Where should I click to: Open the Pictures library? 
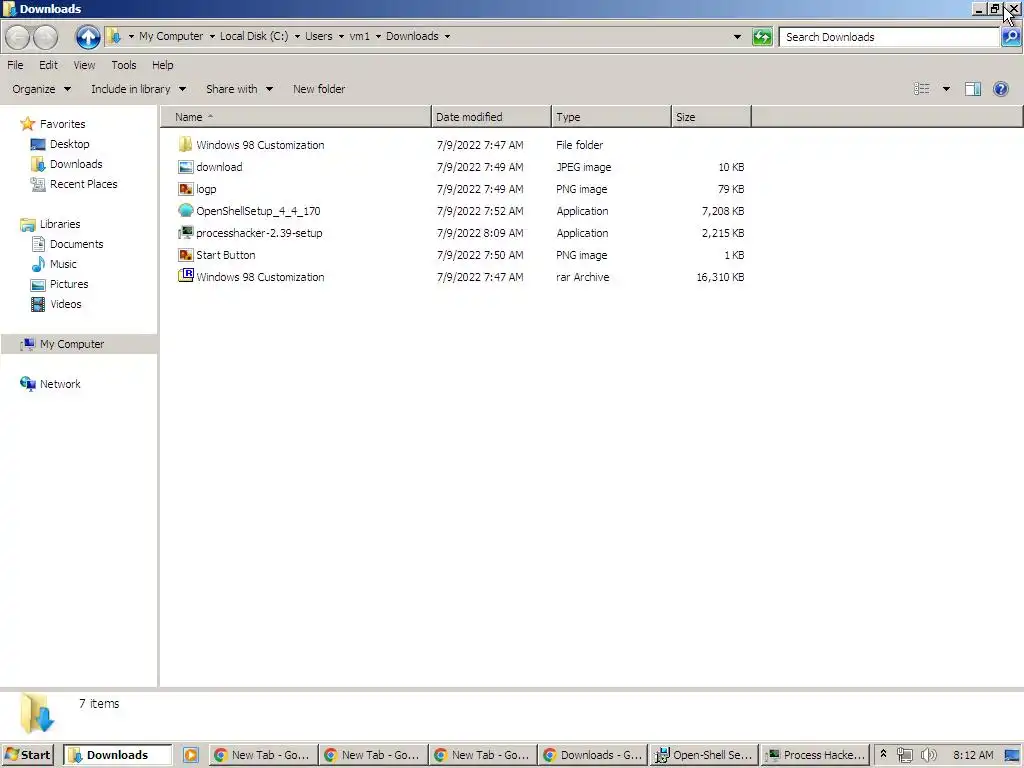click(x=69, y=284)
